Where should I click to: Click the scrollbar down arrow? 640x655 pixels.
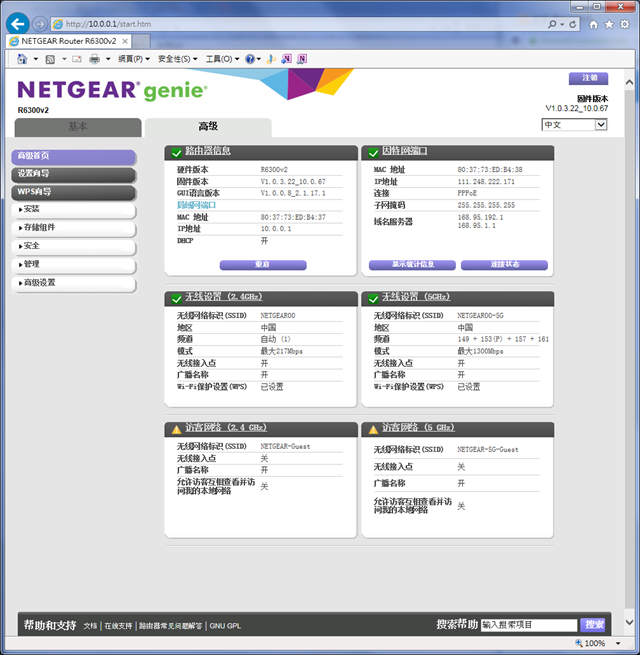point(630,622)
